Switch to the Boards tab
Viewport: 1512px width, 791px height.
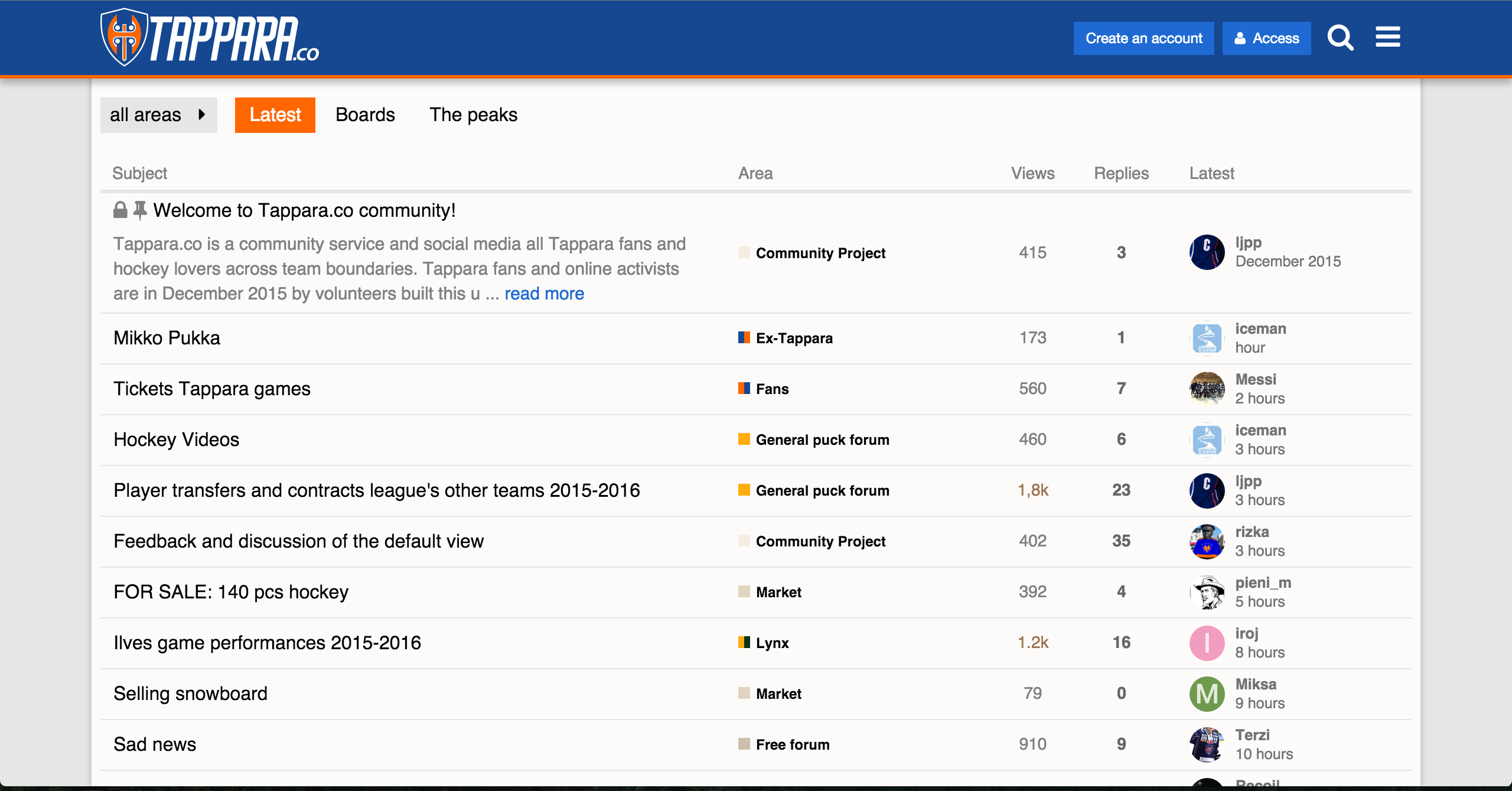point(365,115)
